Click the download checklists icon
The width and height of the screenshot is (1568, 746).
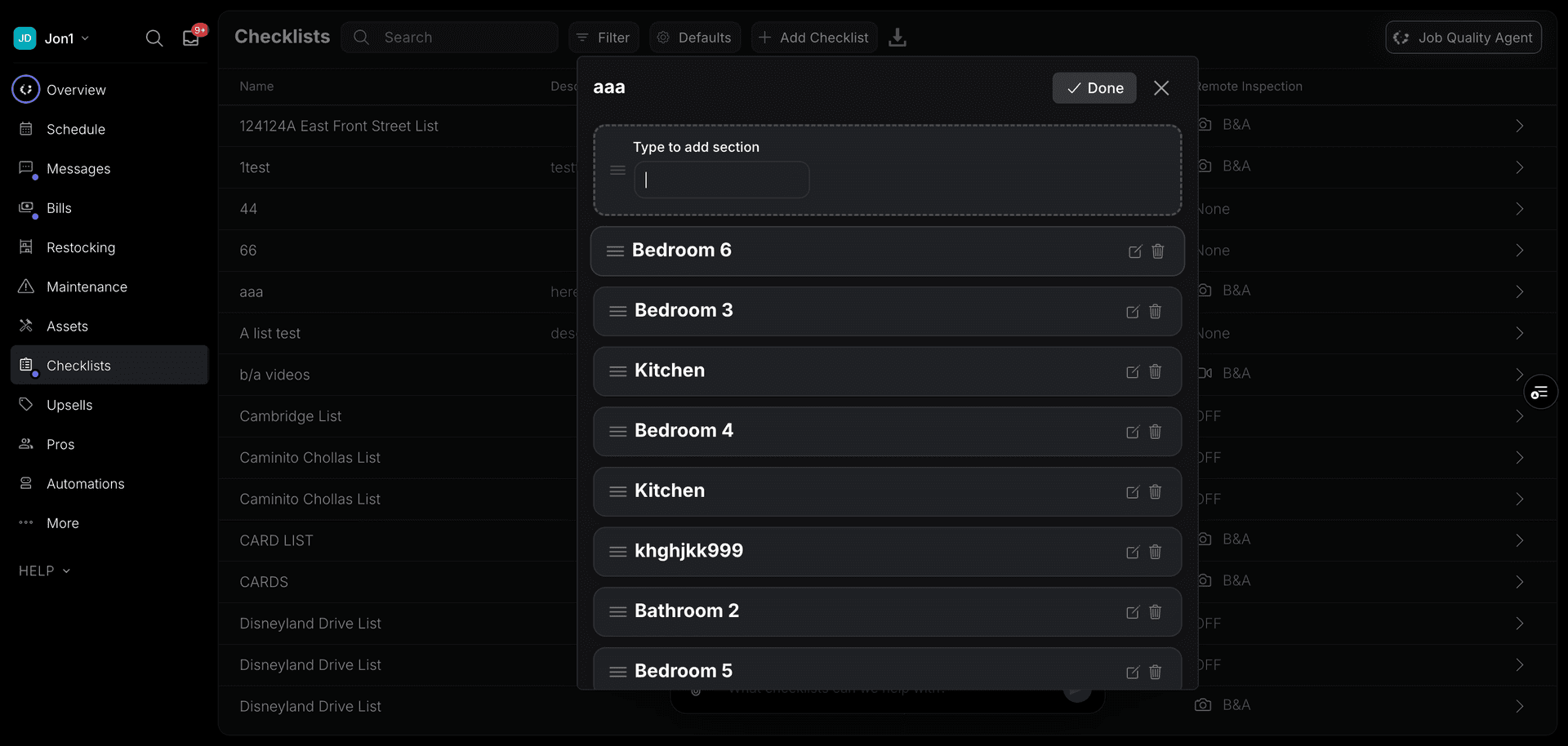898,38
